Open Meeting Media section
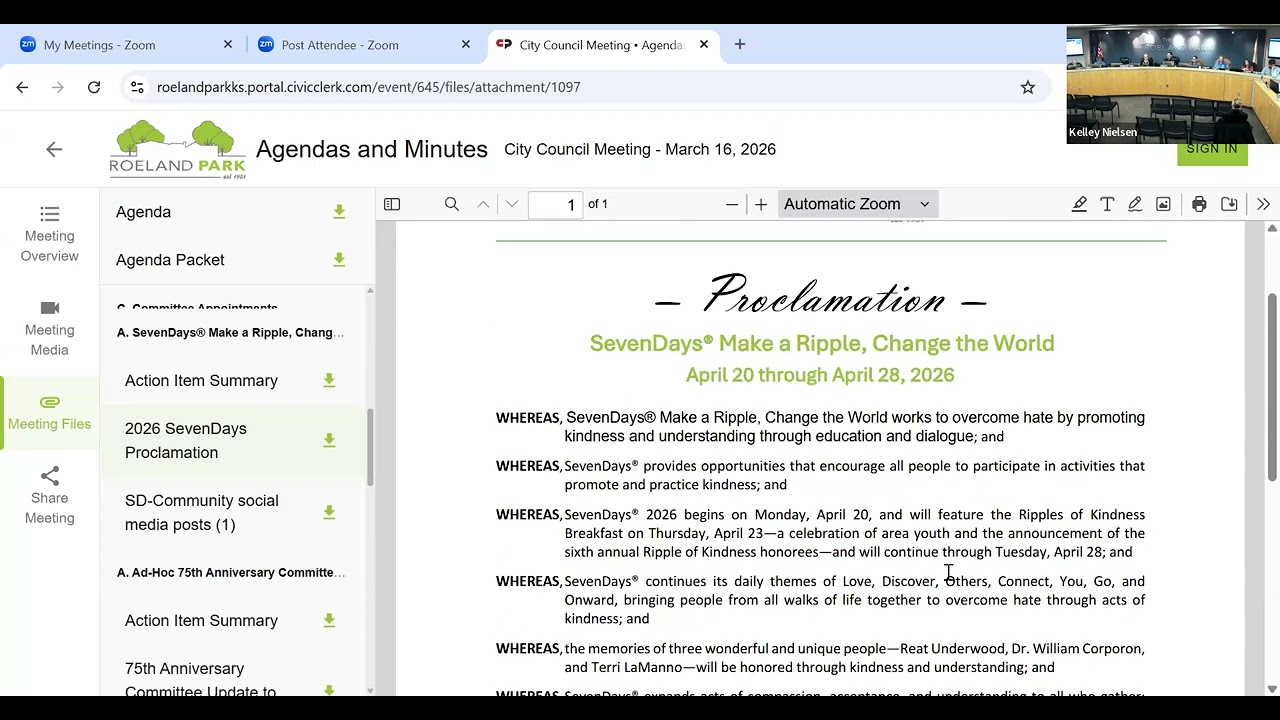The width and height of the screenshot is (1280, 720). (x=50, y=328)
